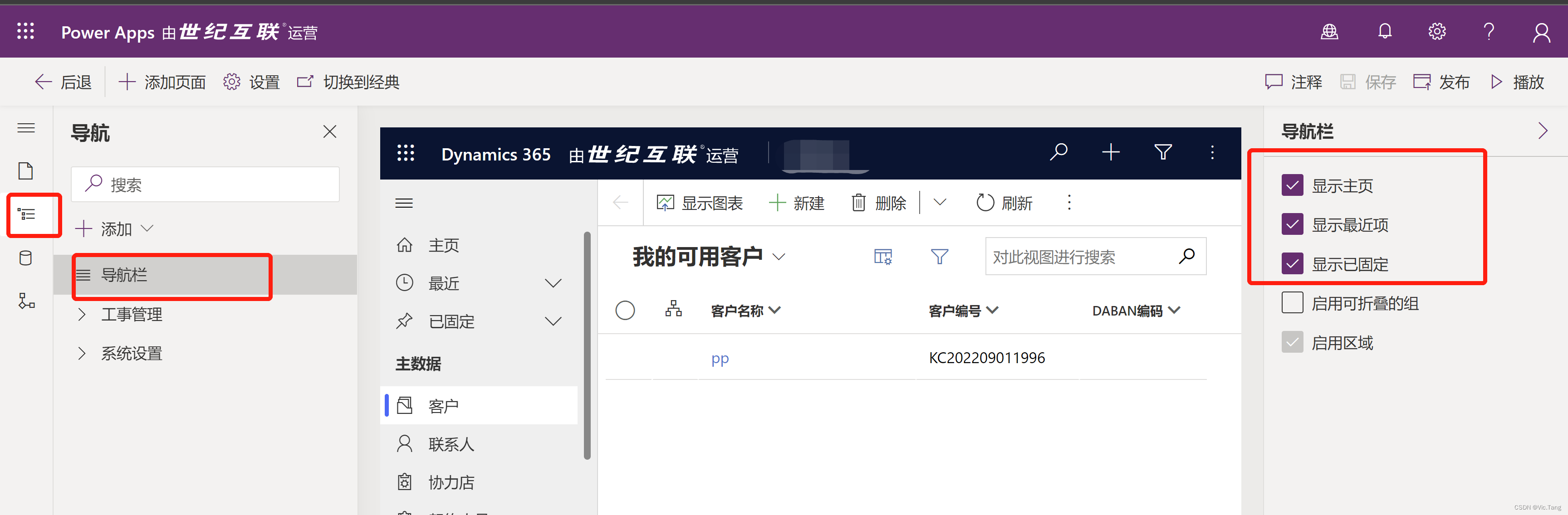Click the notification bell icon
The height and width of the screenshot is (515, 1568).
[1385, 32]
